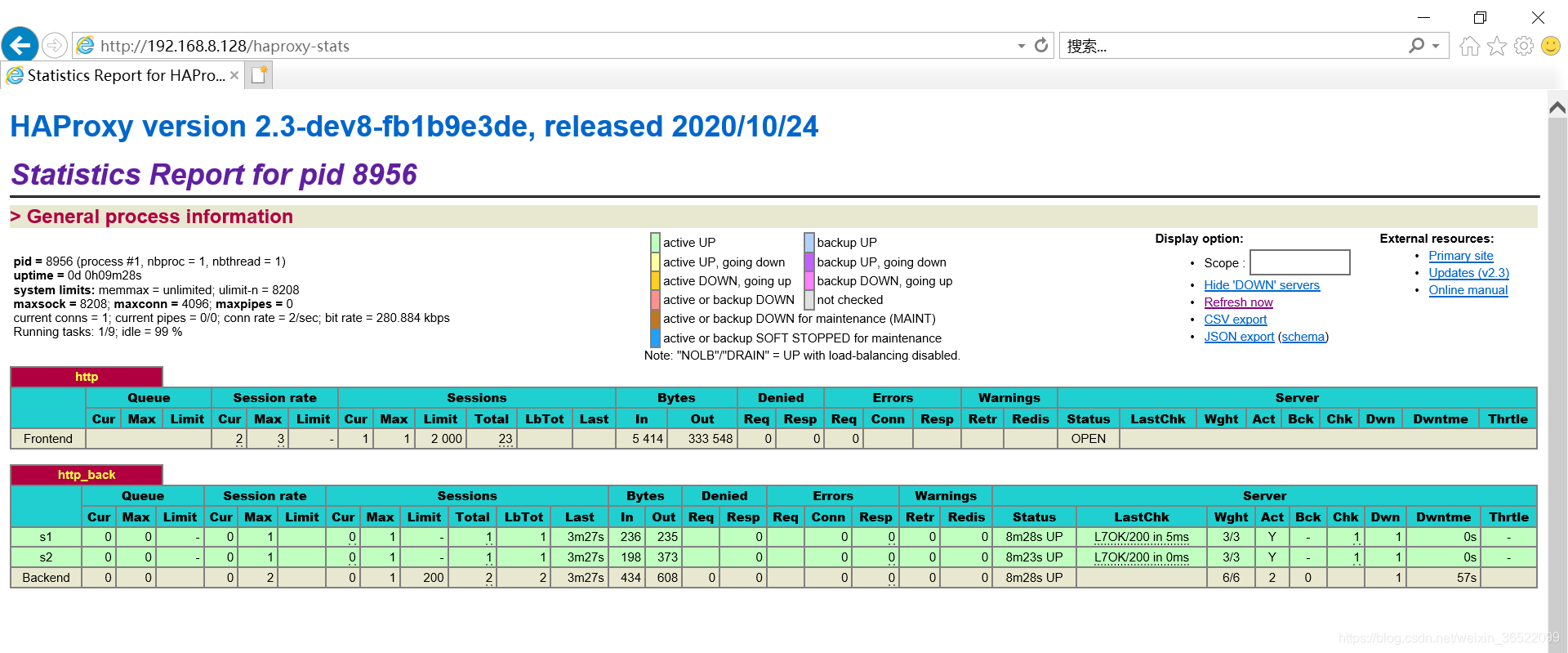This screenshot has width=1568, height=653.
Task: Click the backup UP blue legend swatch
Action: (809, 242)
